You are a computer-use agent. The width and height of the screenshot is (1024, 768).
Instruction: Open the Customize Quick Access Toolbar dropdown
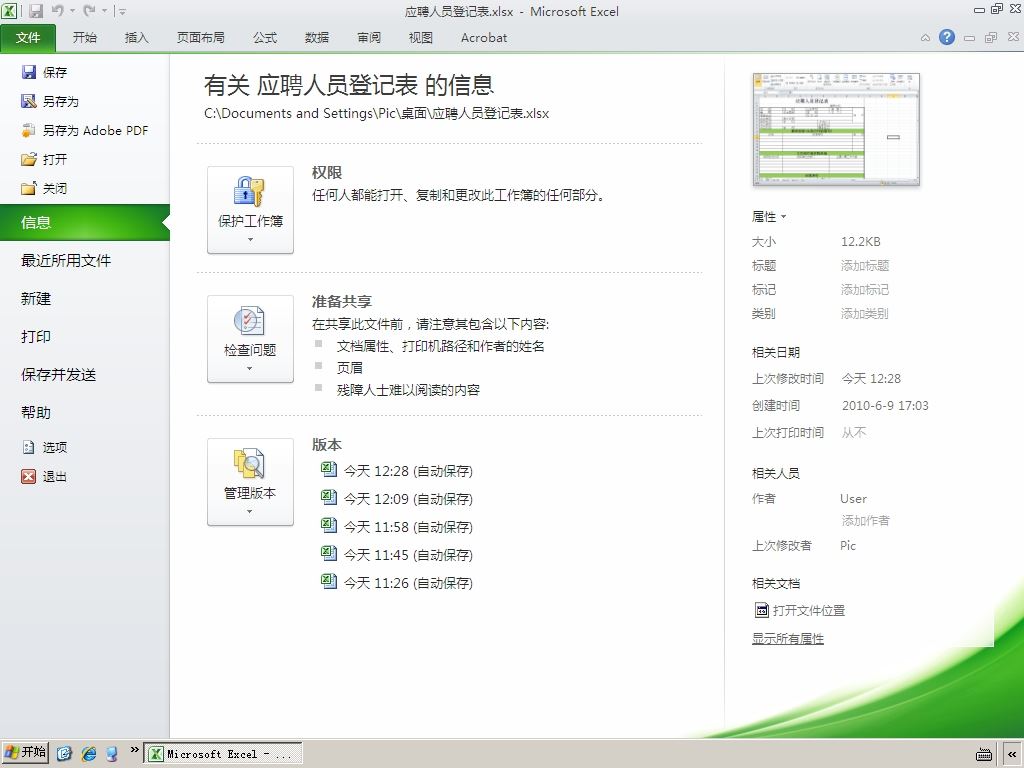(122, 11)
